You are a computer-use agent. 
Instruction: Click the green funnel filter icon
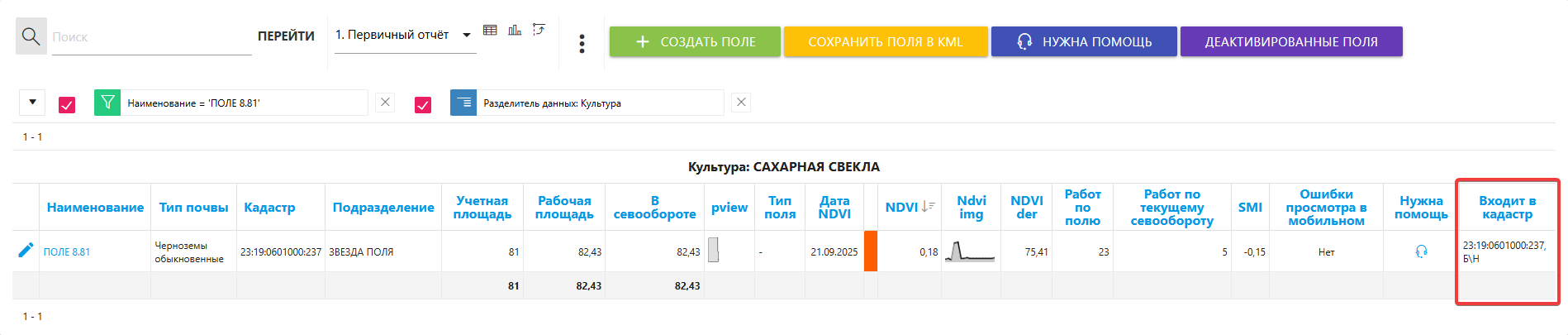tap(107, 103)
